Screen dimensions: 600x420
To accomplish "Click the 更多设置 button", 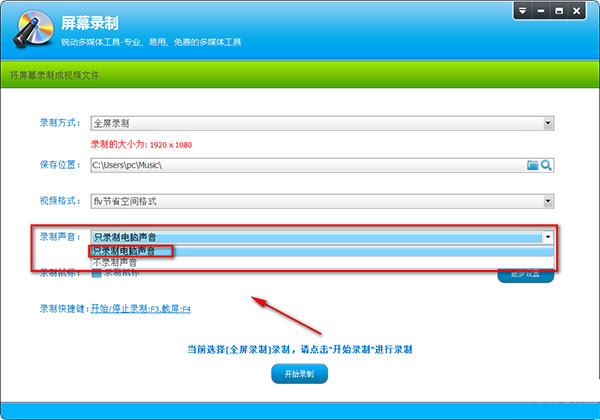I will click(526, 273).
